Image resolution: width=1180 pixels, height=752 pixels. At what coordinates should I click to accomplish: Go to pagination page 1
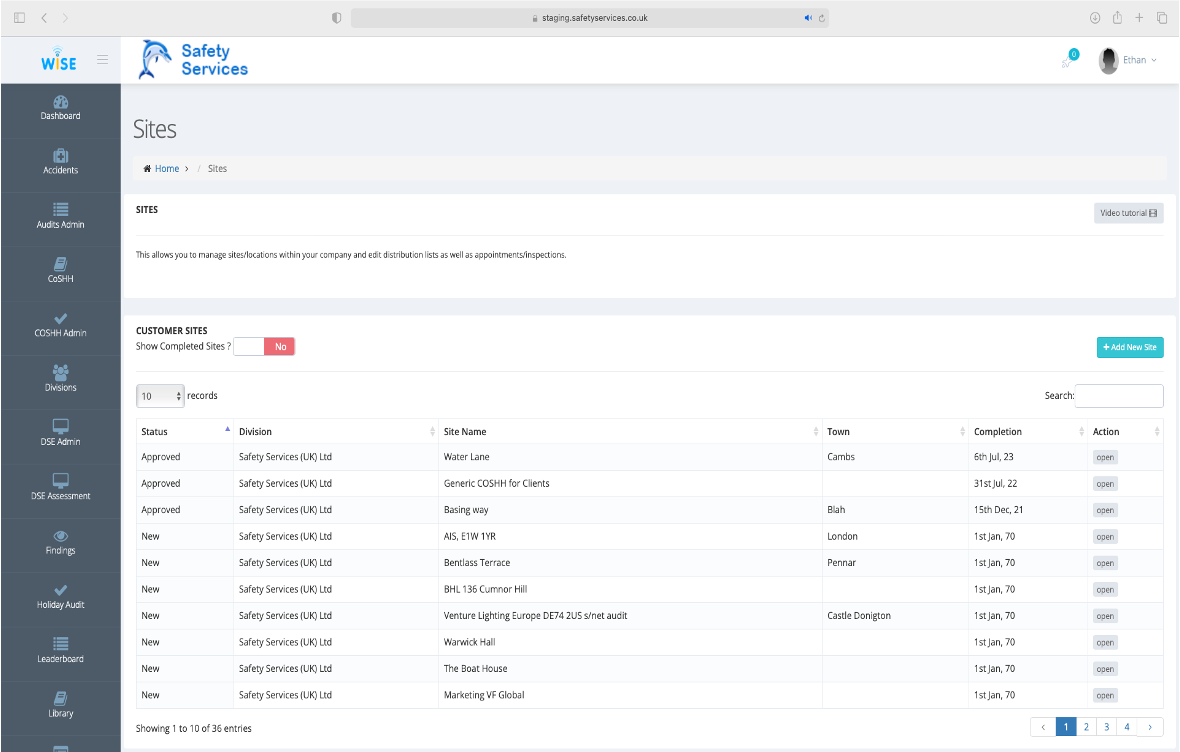coord(1066,727)
